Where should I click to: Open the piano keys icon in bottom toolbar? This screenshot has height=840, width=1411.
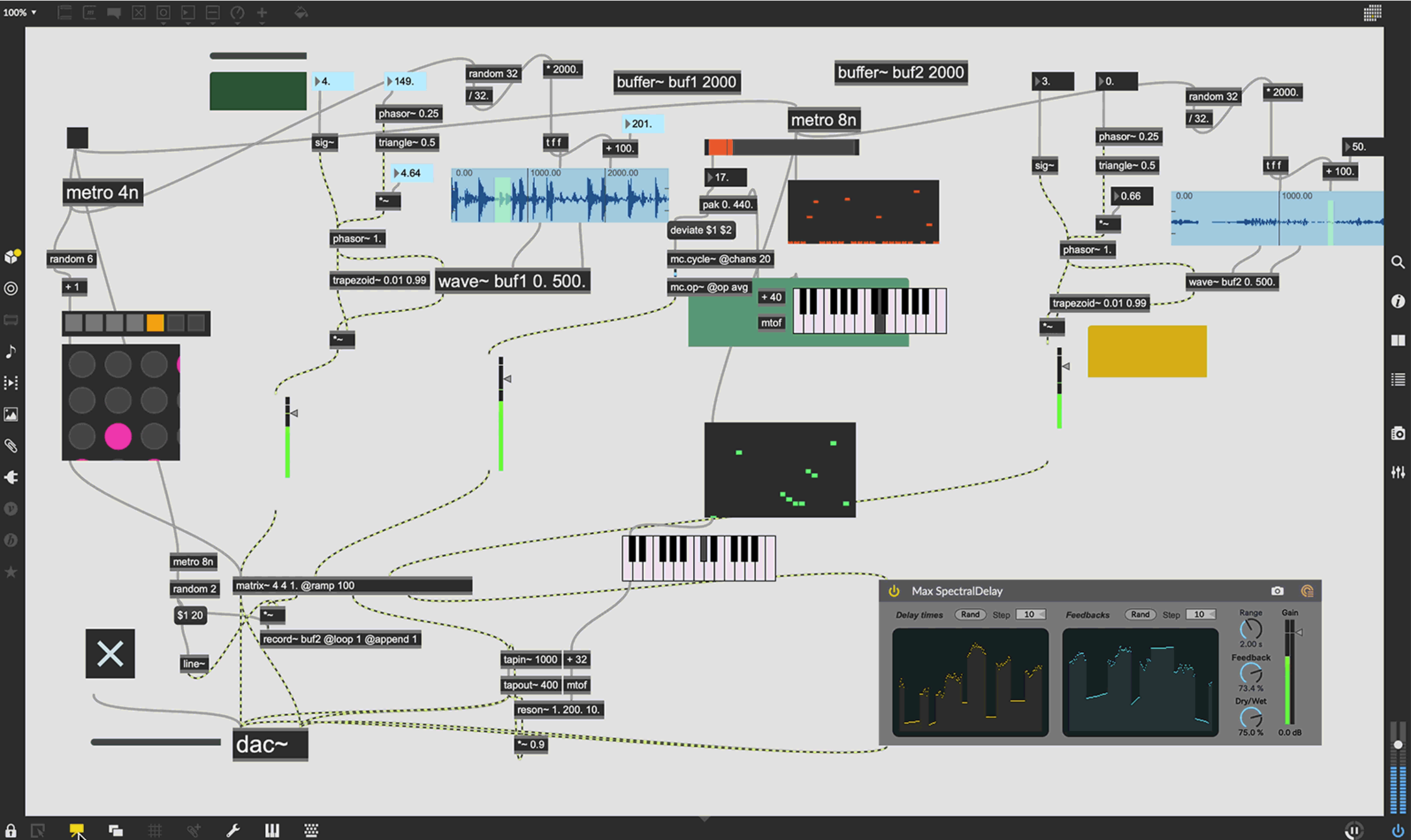click(272, 830)
